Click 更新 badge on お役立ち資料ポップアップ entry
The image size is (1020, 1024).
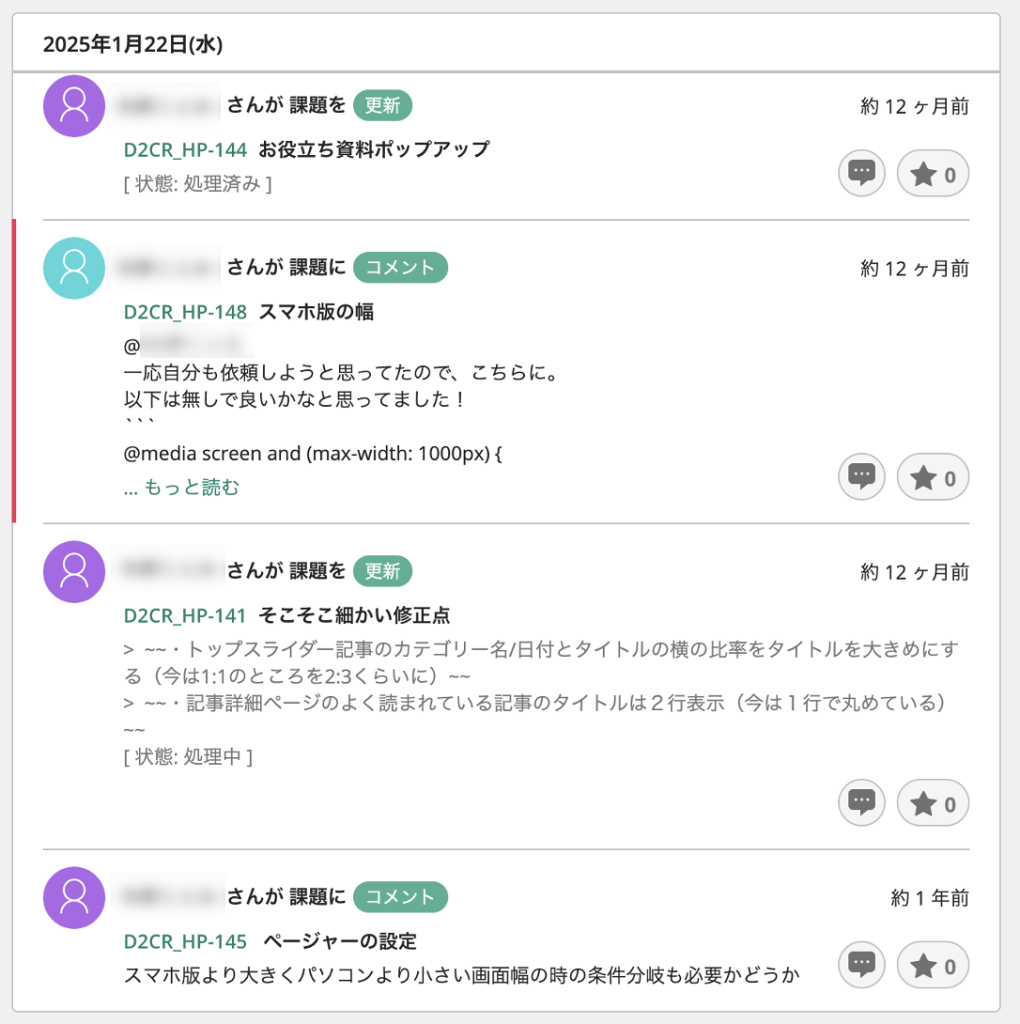(x=382, y=106)
